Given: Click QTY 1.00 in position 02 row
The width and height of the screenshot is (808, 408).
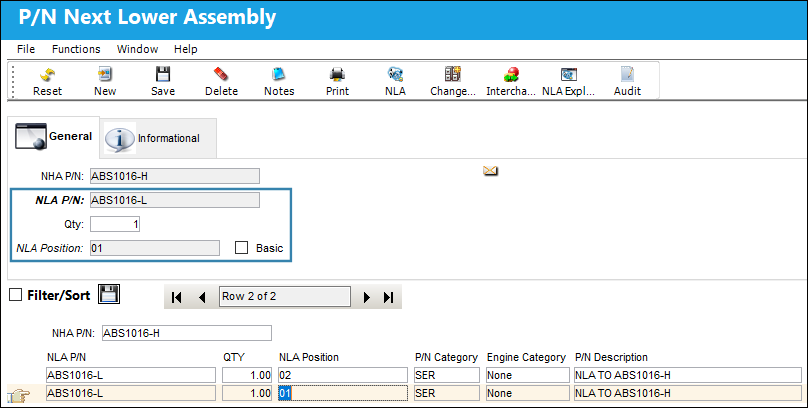Looking at the screenshot, I should click(x=247, y=375).
